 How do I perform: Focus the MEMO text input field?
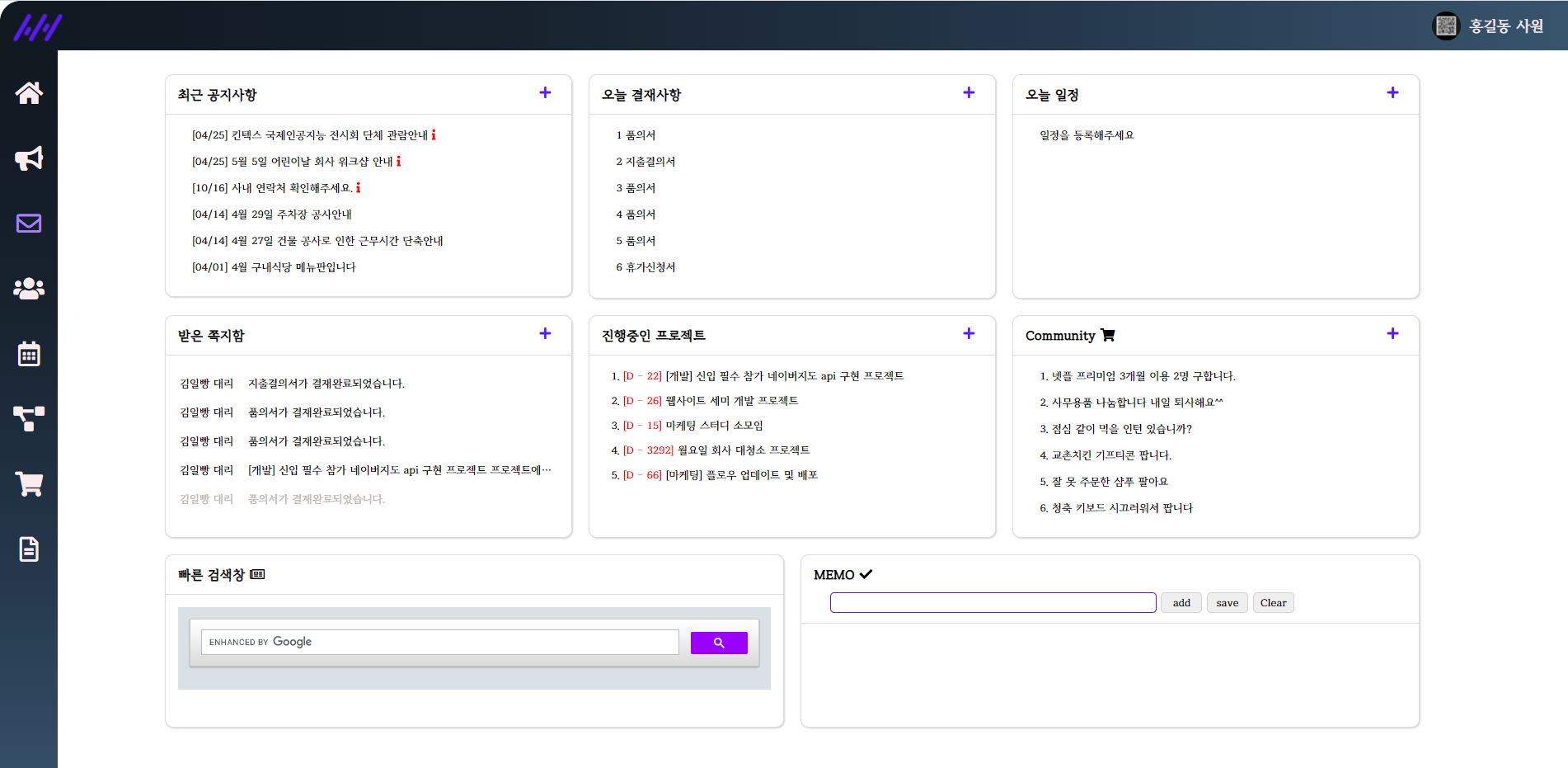pyautogui.click(x=993, y=603)
